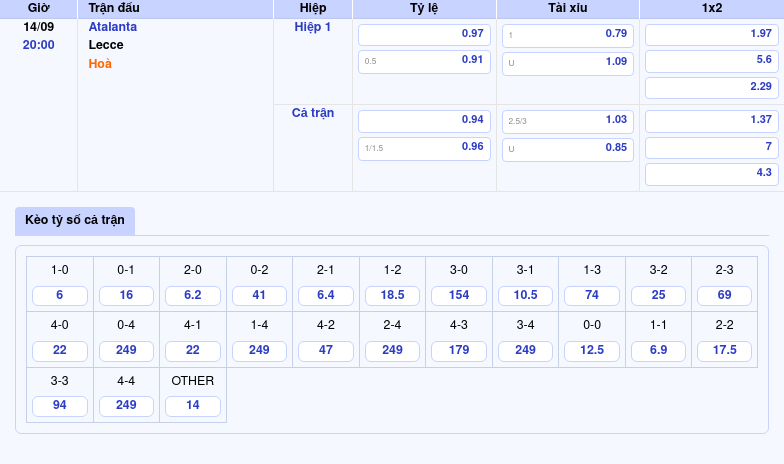Pick Hiệp 1 handicap 0.5 odds 0.91

[x=424, y=62]
